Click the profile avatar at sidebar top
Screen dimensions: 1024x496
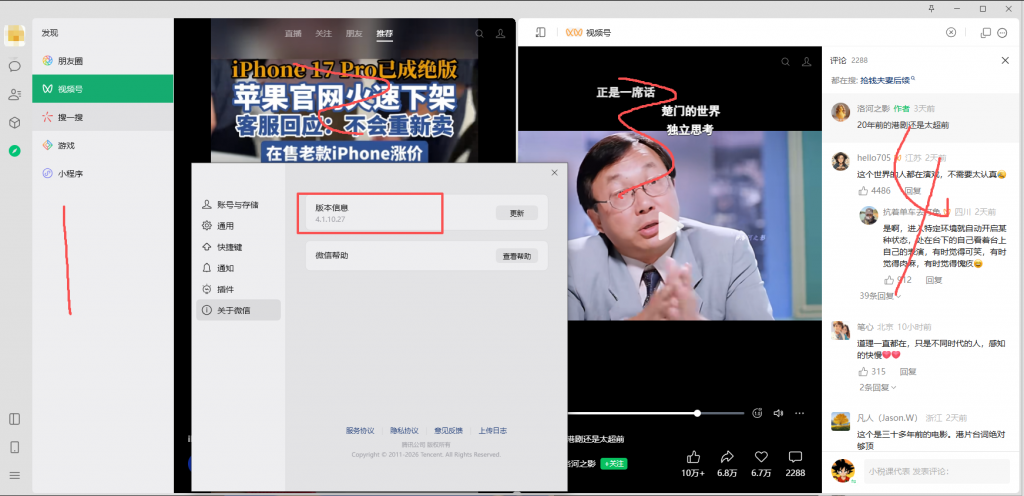14,35
